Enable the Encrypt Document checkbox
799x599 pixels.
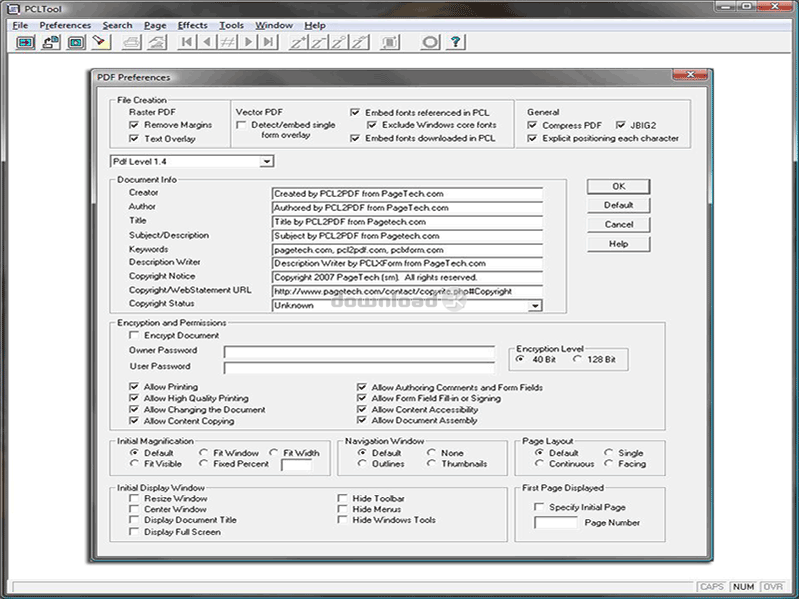point(136,336)
